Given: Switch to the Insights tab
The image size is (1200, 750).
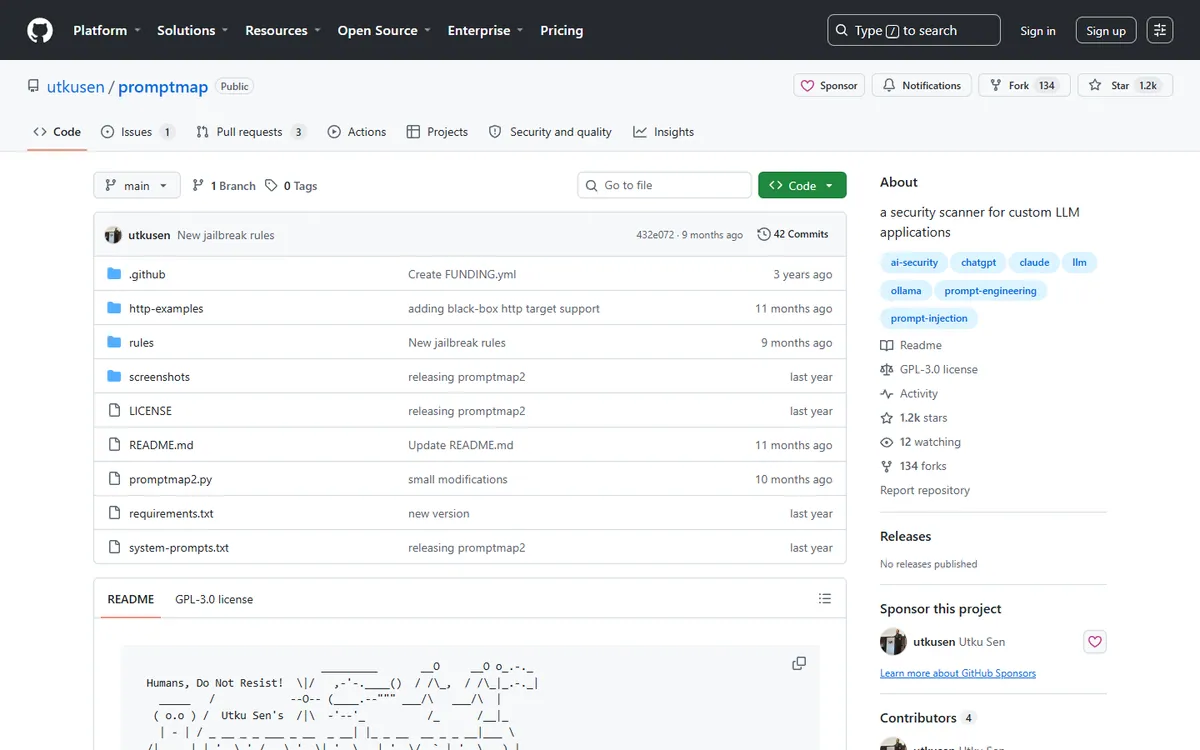Looking at the screenshot, I should [664, 132].
